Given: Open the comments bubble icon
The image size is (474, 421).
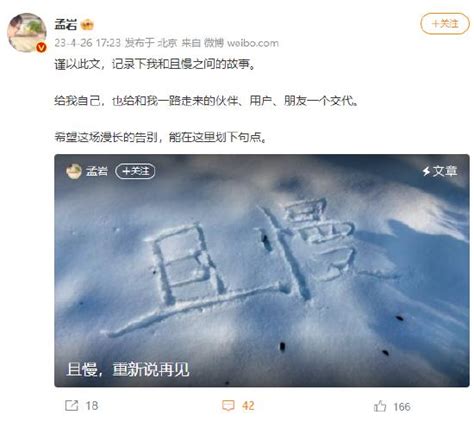Looking at the screenshot, I should click(x=228, y=406).
